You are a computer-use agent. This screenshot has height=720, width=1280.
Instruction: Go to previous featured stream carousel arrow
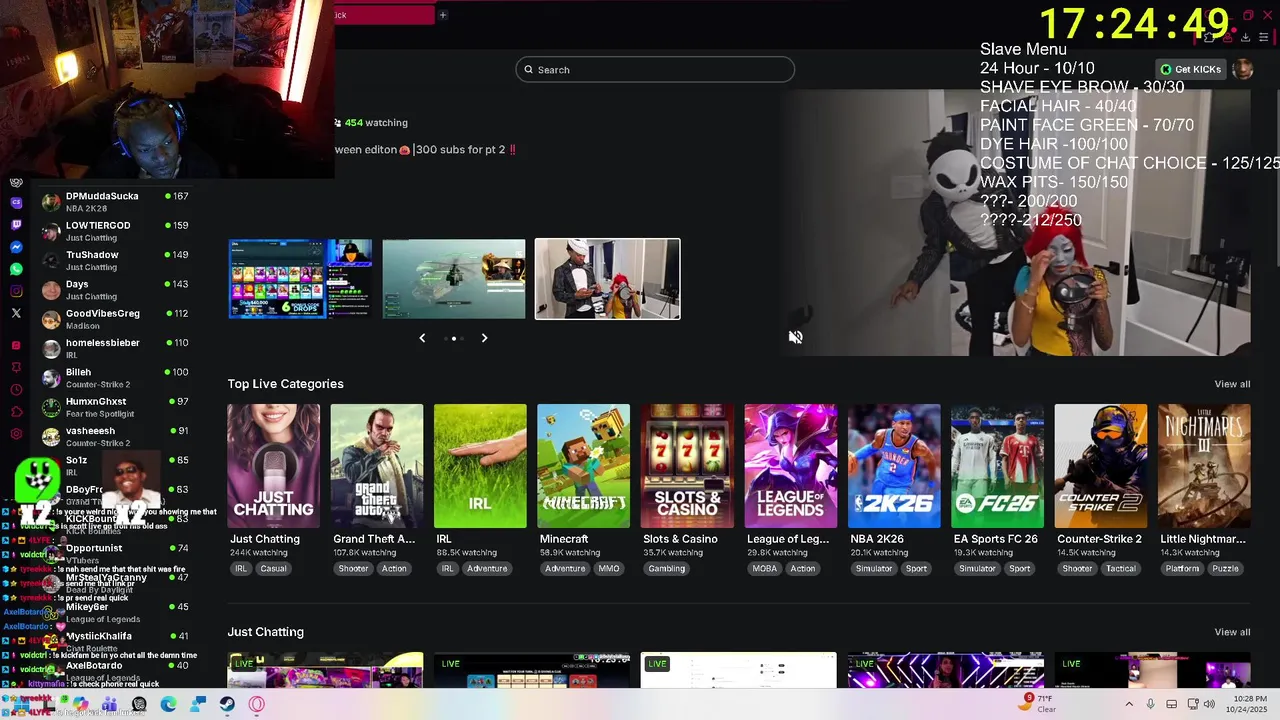(x=422, y=338)
